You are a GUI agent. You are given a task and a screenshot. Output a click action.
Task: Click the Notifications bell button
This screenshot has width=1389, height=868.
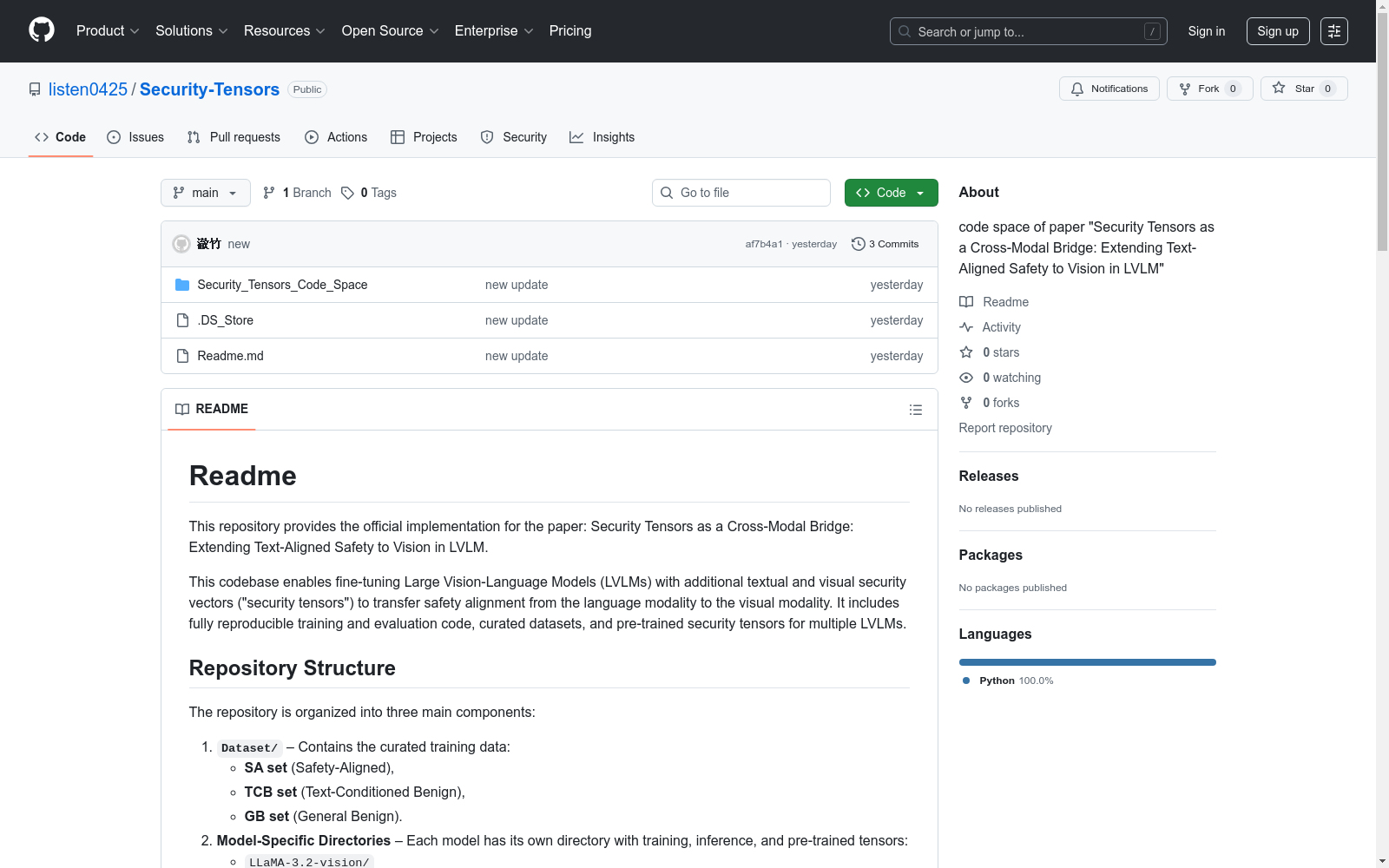(1109, 89)
